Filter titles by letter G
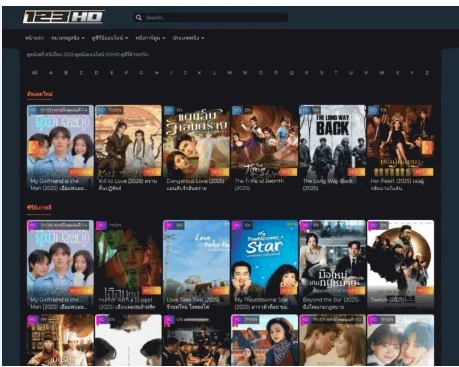The height and width of the screenshot is (367, 459). 141,72
